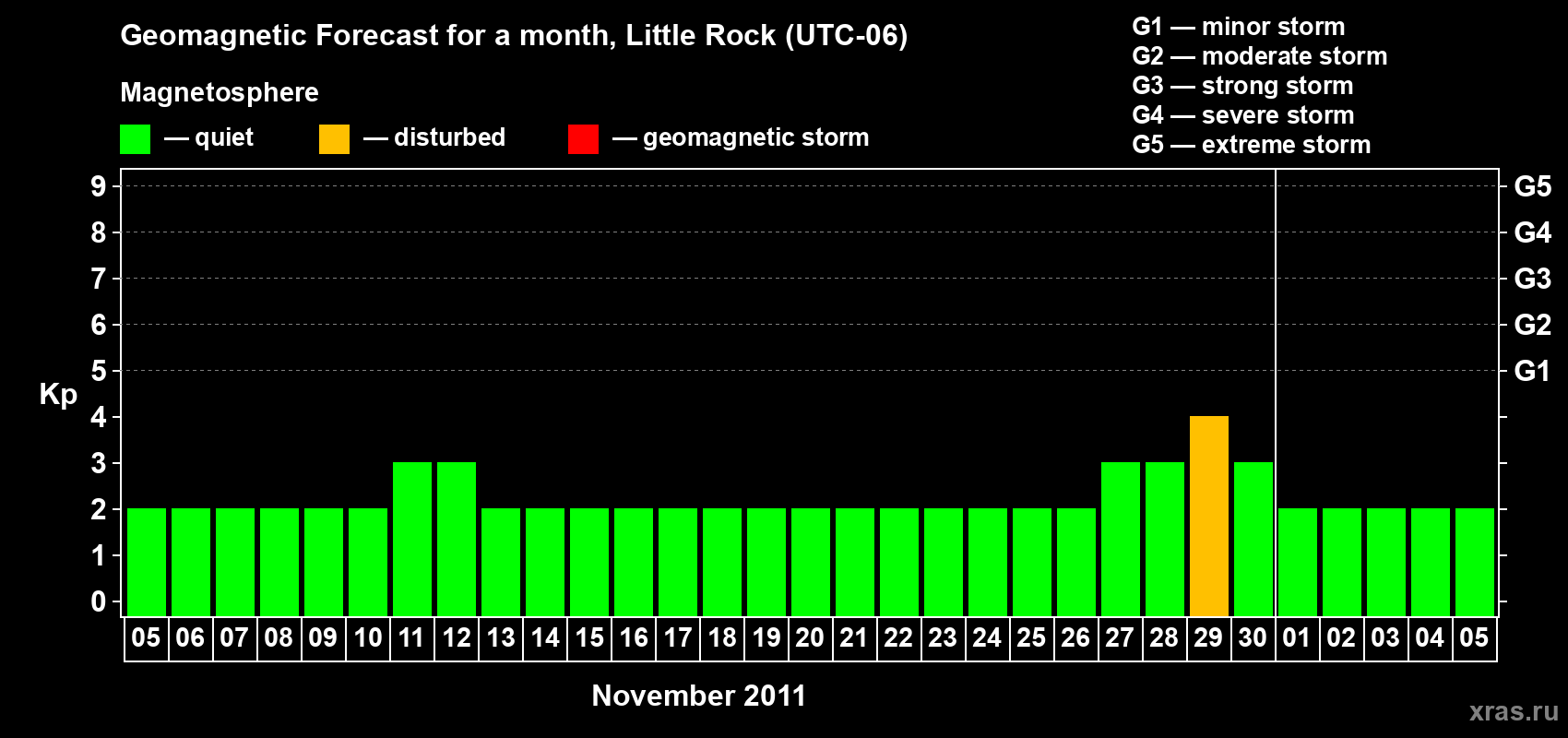Click the Kp axis value 0
This screenshot has height=738, width=1568.
[x=99, y=601]
